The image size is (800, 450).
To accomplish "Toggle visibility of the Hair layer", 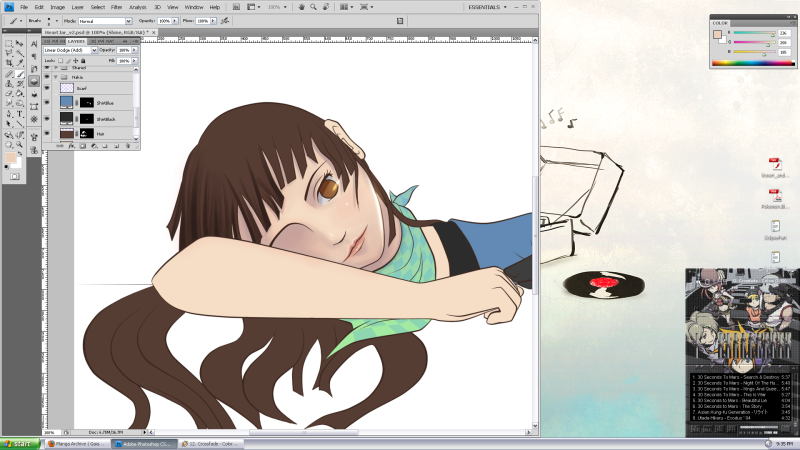I will 46,132.
